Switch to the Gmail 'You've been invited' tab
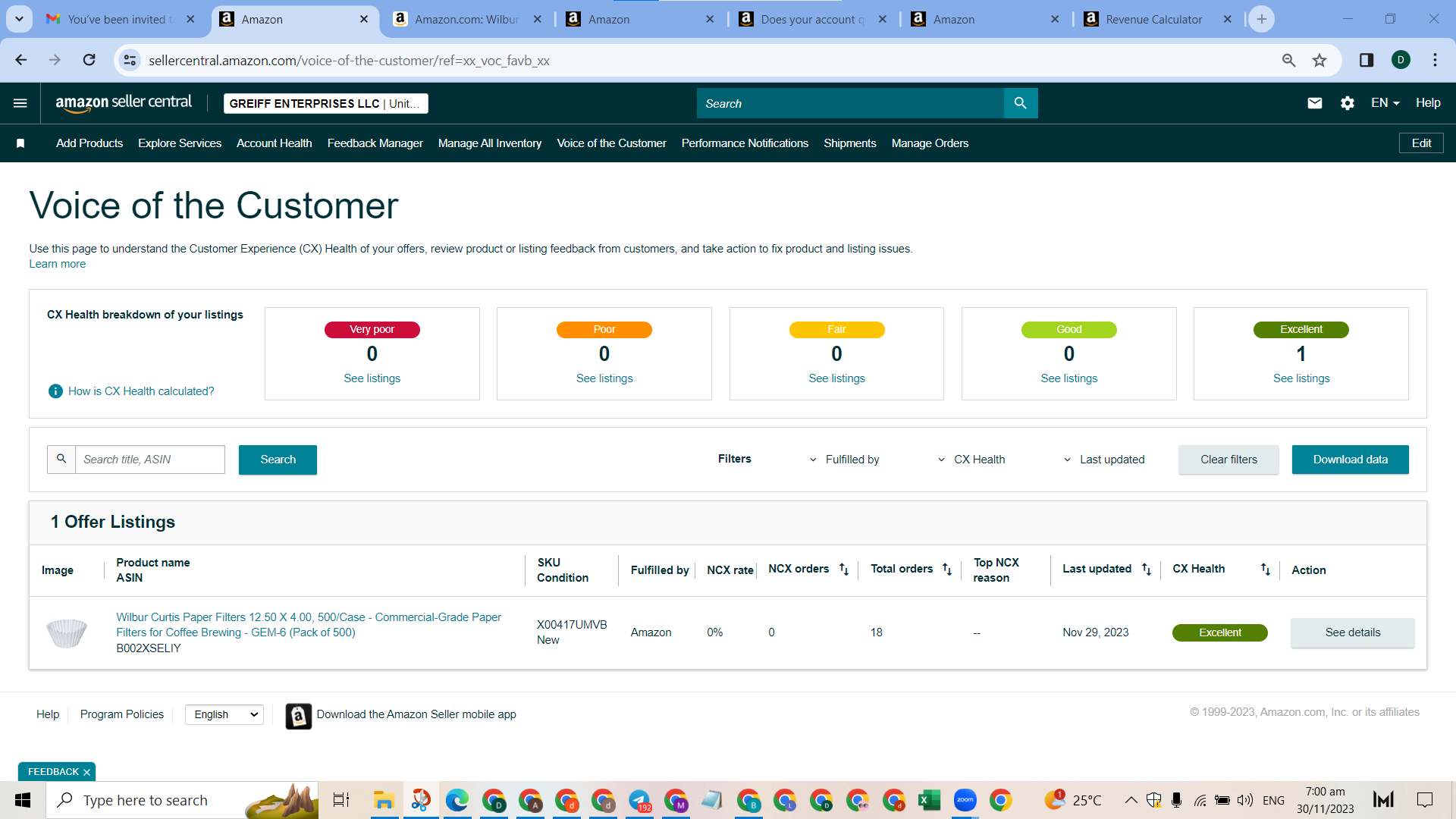The width and height of the screenshot is (1456, 819). pos(121,19)
